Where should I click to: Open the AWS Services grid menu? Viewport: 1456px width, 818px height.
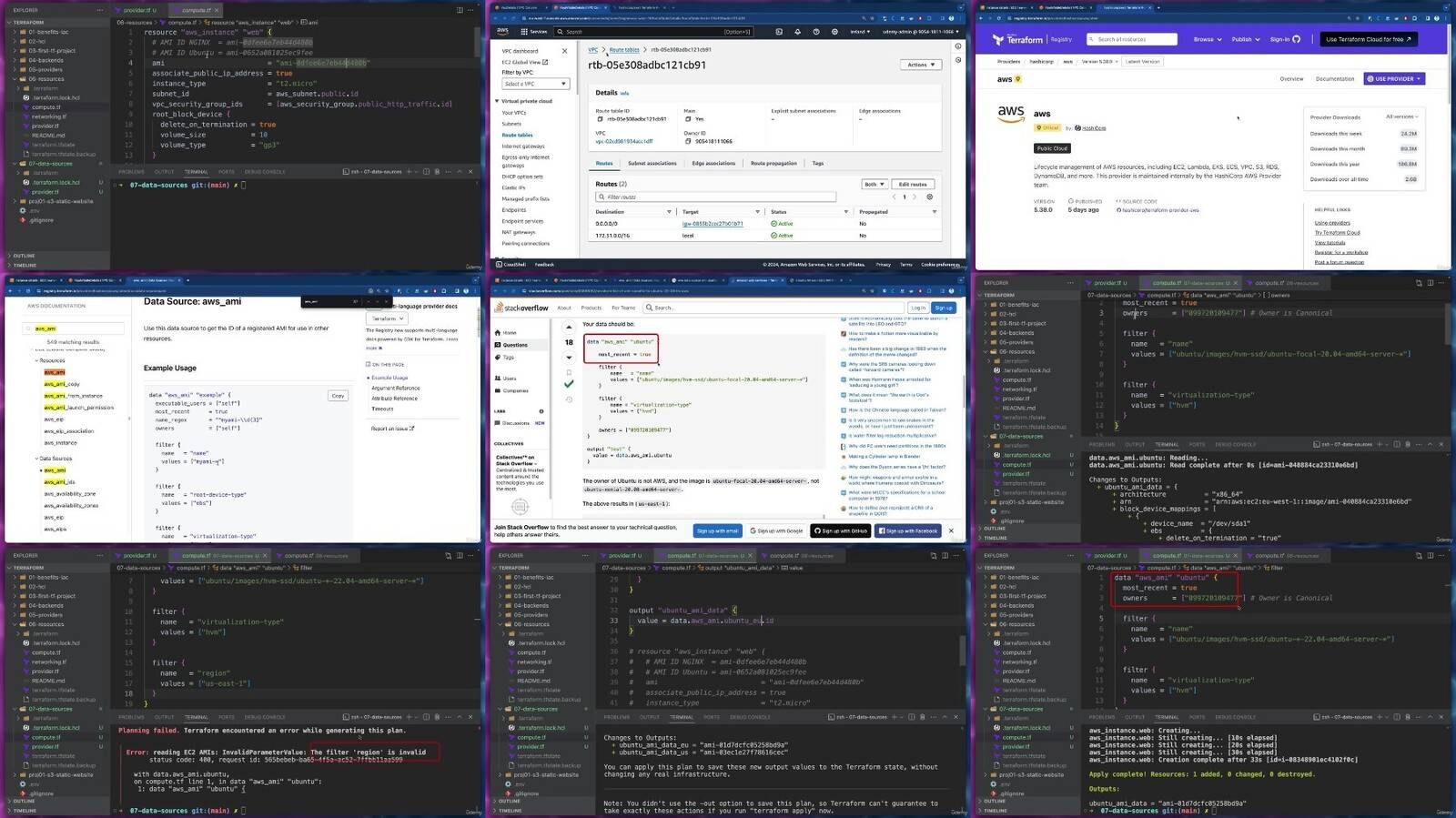click(x=524, y=32)
